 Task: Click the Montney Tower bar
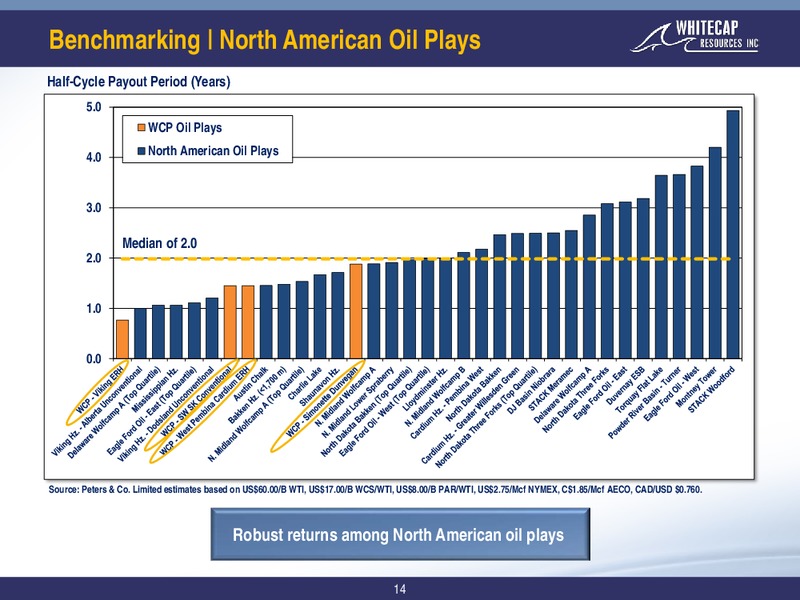[x=715, y=253]
